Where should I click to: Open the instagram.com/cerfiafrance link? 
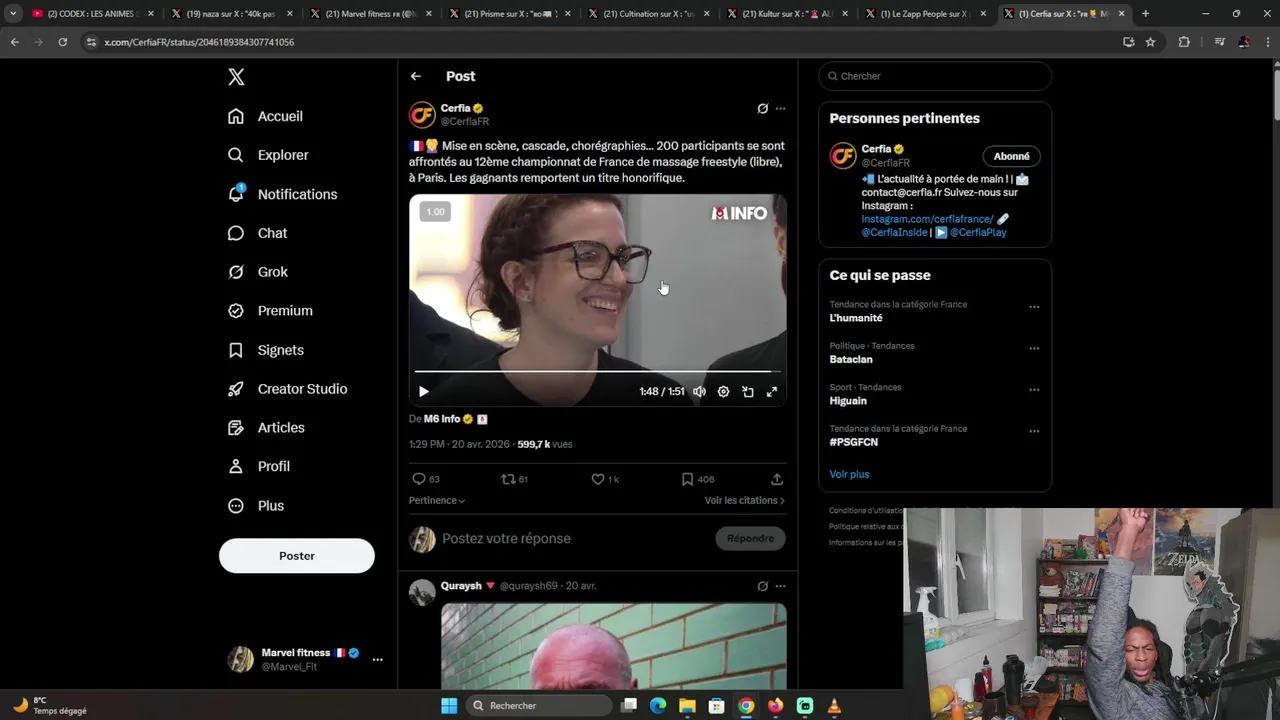pyautogui.click(x=927, y=219)
